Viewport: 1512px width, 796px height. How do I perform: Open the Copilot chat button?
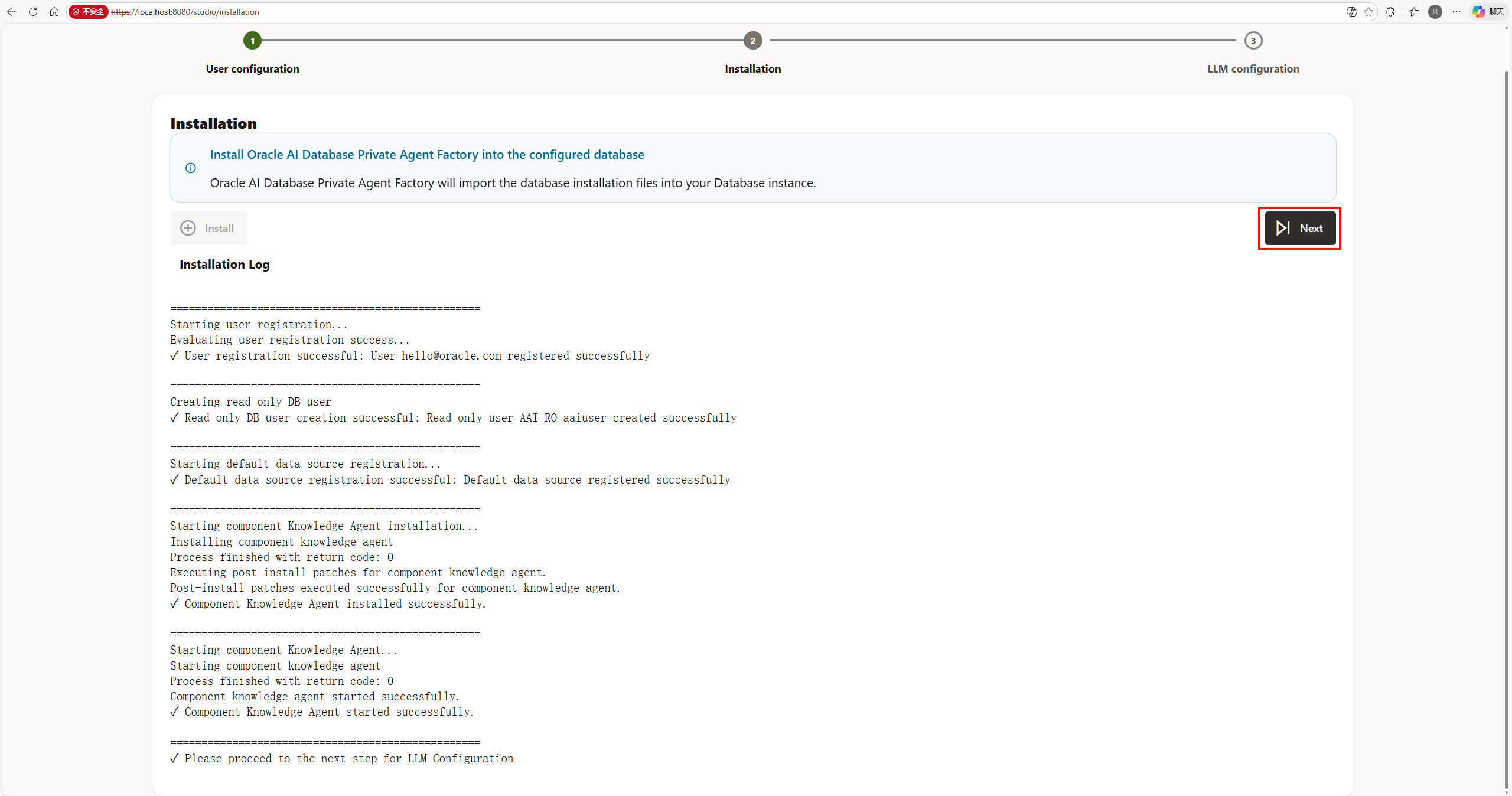(1488, 12)
